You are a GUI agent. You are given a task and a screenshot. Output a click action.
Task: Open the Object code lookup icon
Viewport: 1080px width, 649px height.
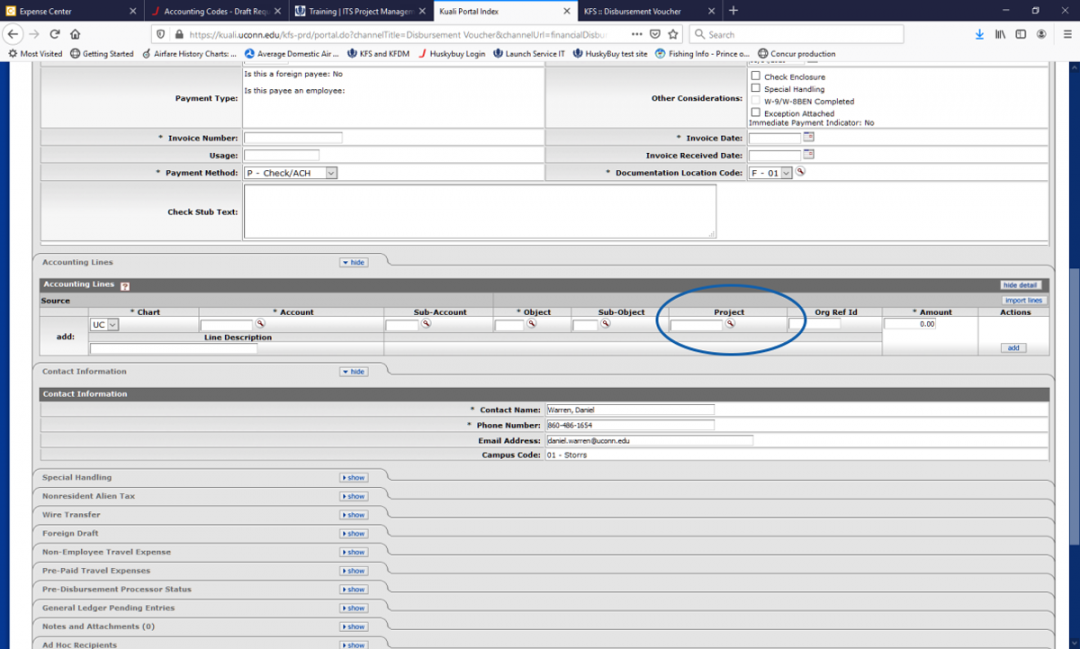(x=531, y=325)
